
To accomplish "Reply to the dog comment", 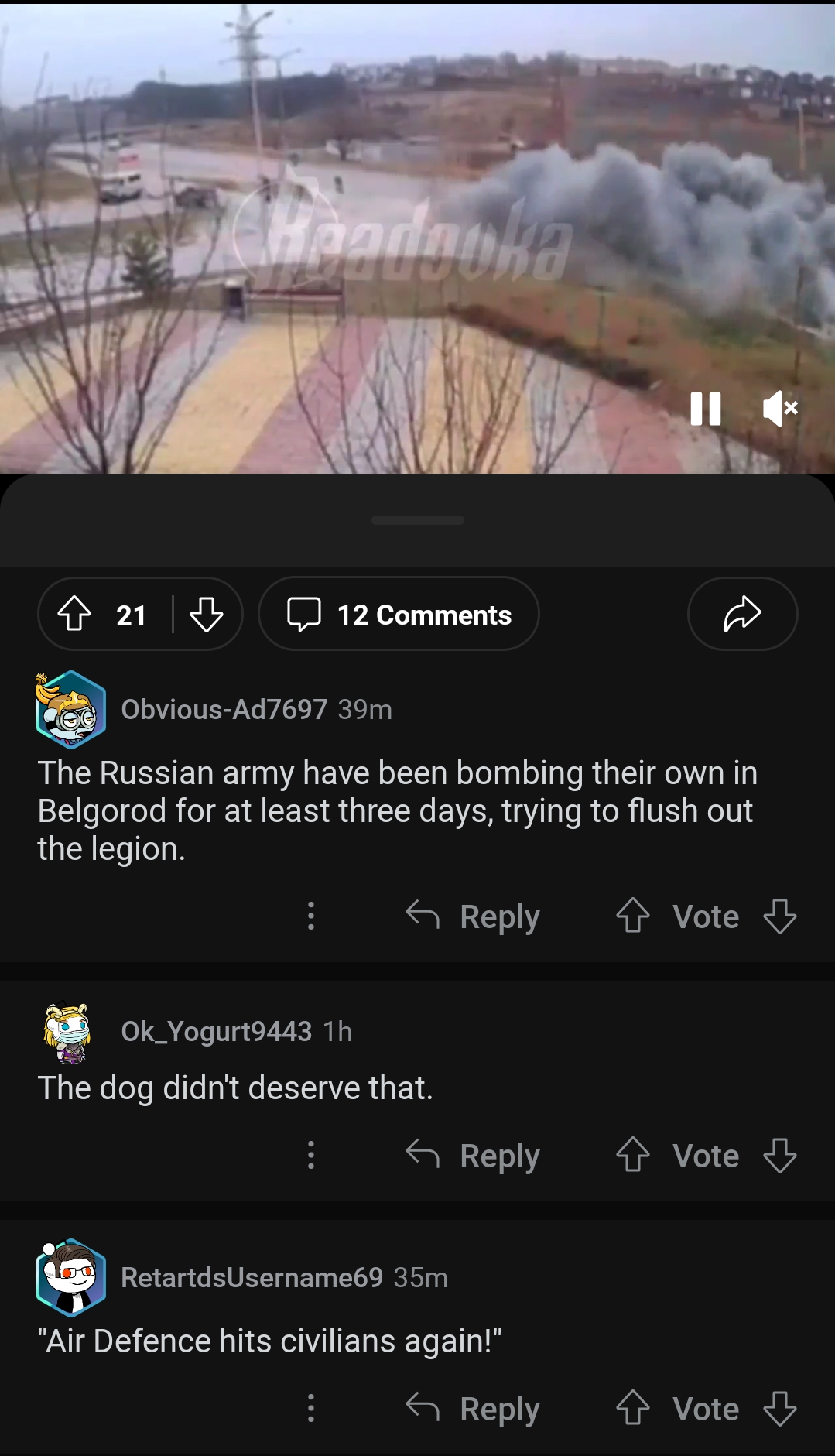I will click(473, 1156).
